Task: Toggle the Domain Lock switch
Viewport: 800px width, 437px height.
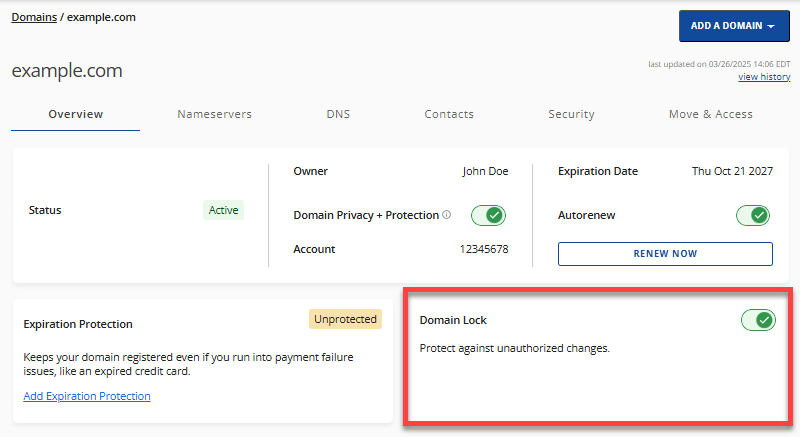Action: 758,320
